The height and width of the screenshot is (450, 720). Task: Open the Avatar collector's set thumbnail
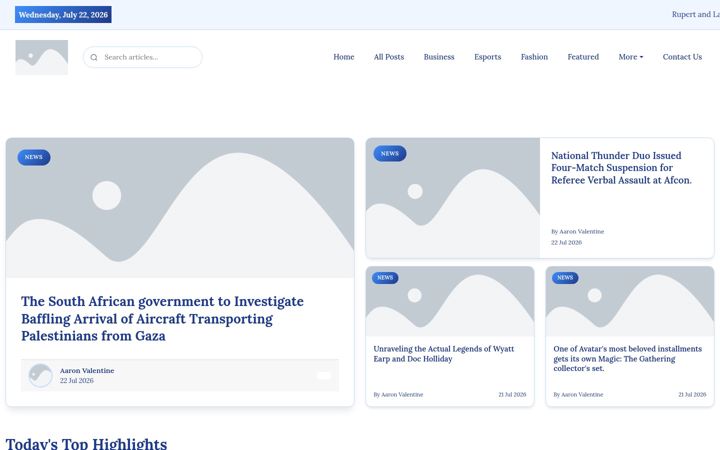pyautogui.click(x=630, y=302)
